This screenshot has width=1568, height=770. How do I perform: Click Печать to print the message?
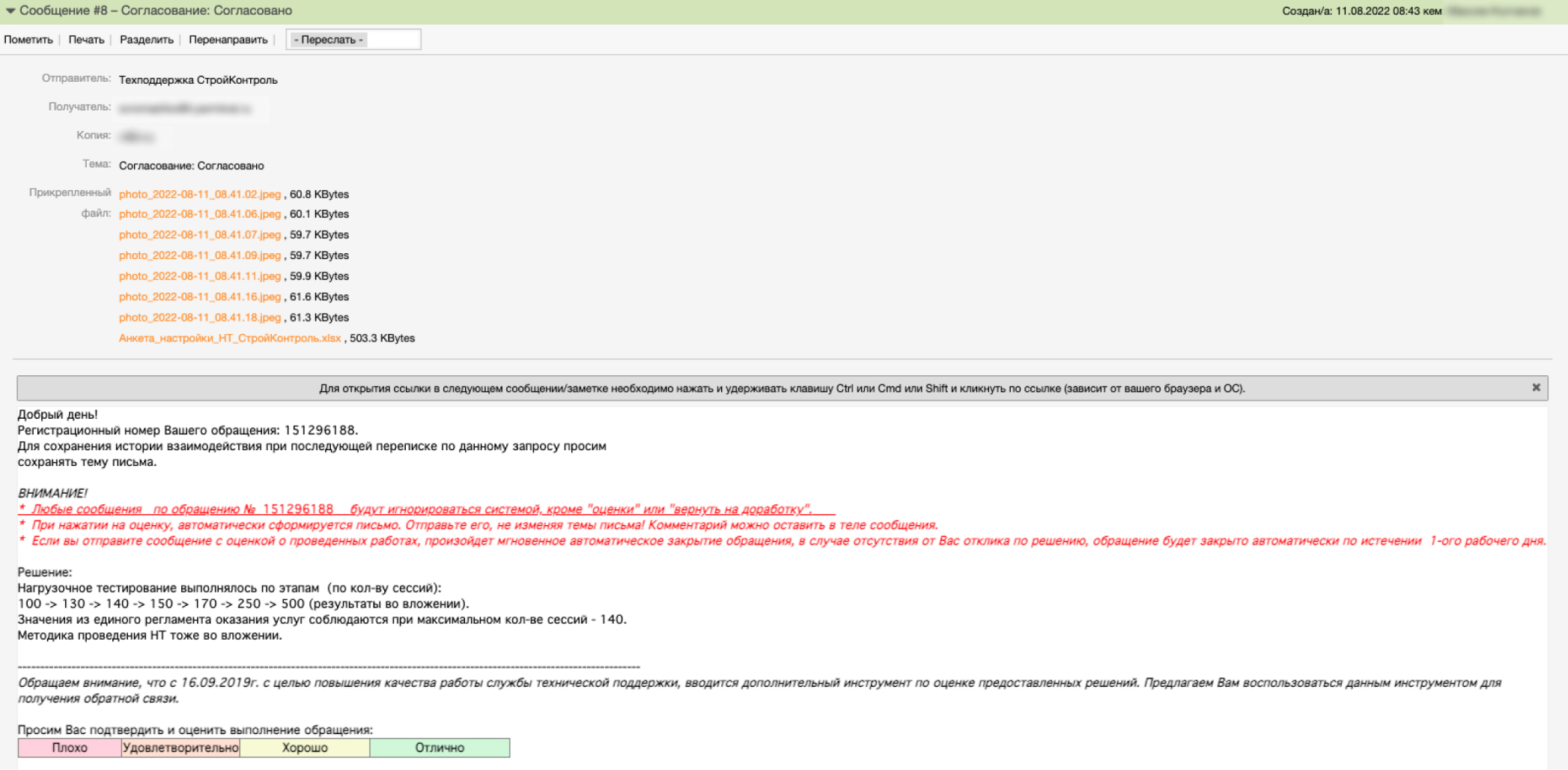click(86, 40)
